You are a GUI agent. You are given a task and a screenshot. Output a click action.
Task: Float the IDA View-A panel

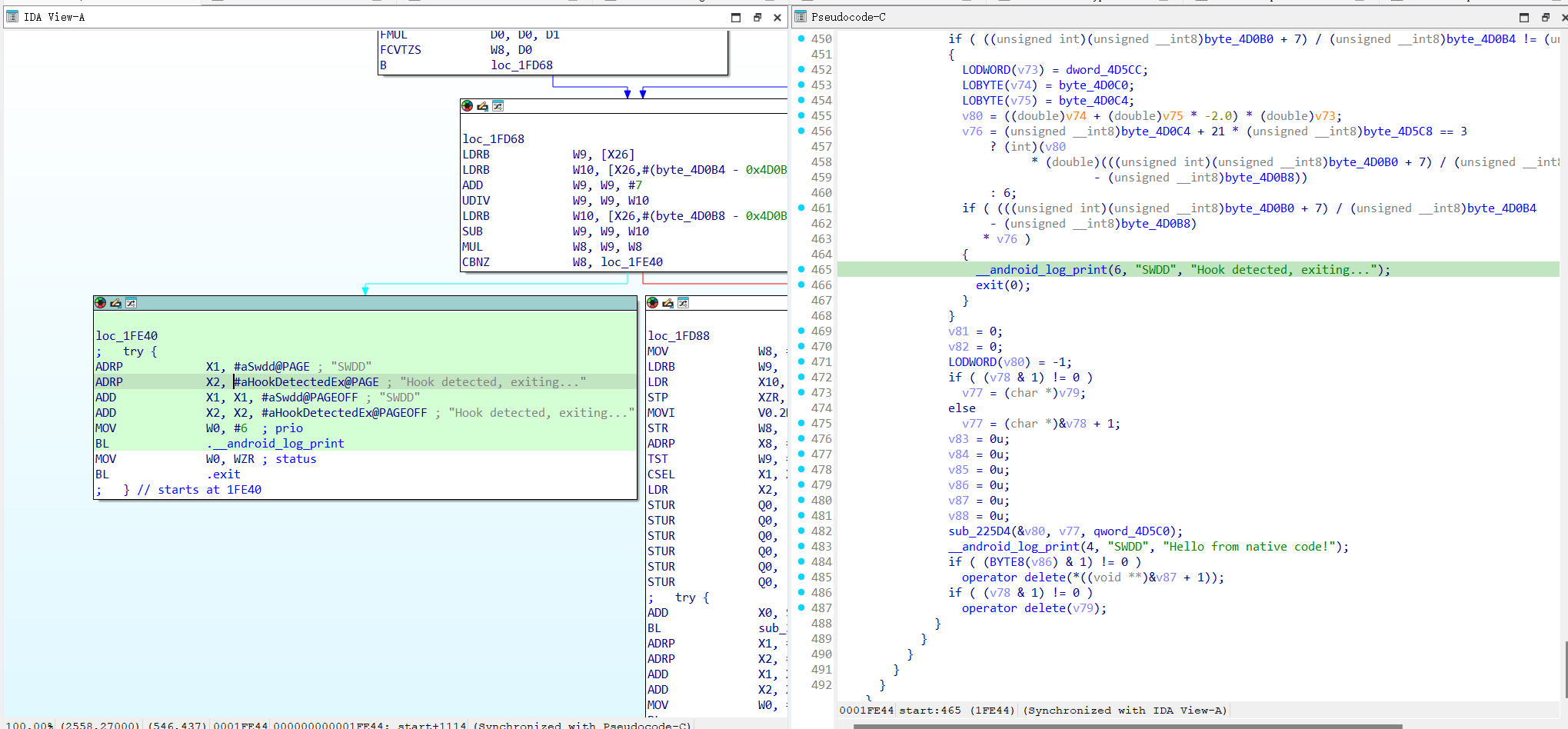point(757,18)
